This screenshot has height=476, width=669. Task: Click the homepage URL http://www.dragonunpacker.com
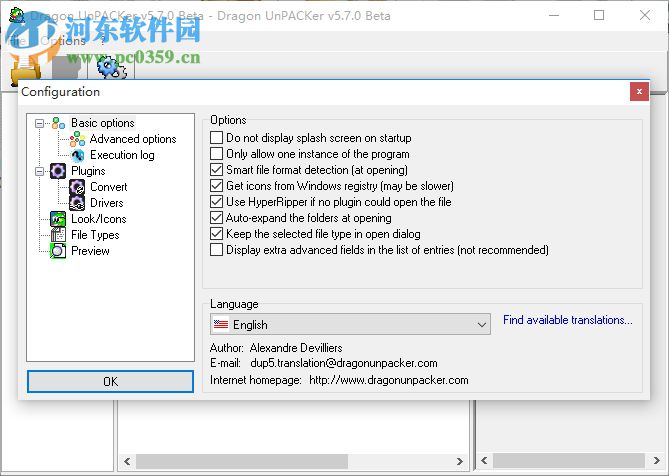pos(389,380)
